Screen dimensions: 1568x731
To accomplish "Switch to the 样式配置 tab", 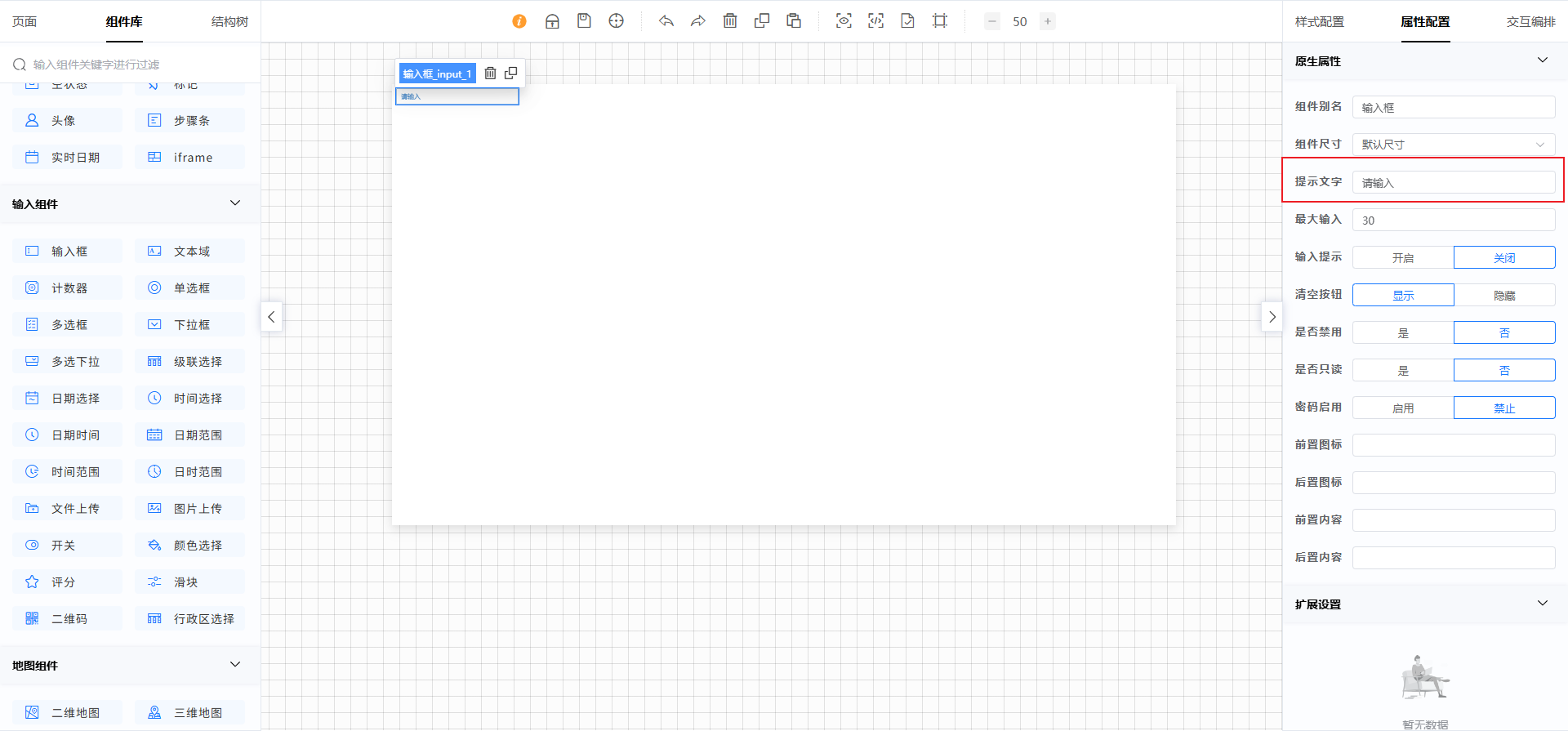I will click(1319, 22).
